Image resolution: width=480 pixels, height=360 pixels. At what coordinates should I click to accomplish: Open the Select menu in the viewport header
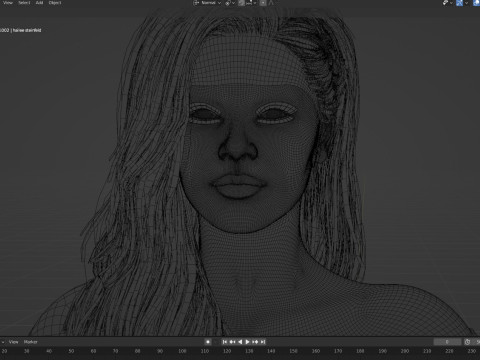24,3
